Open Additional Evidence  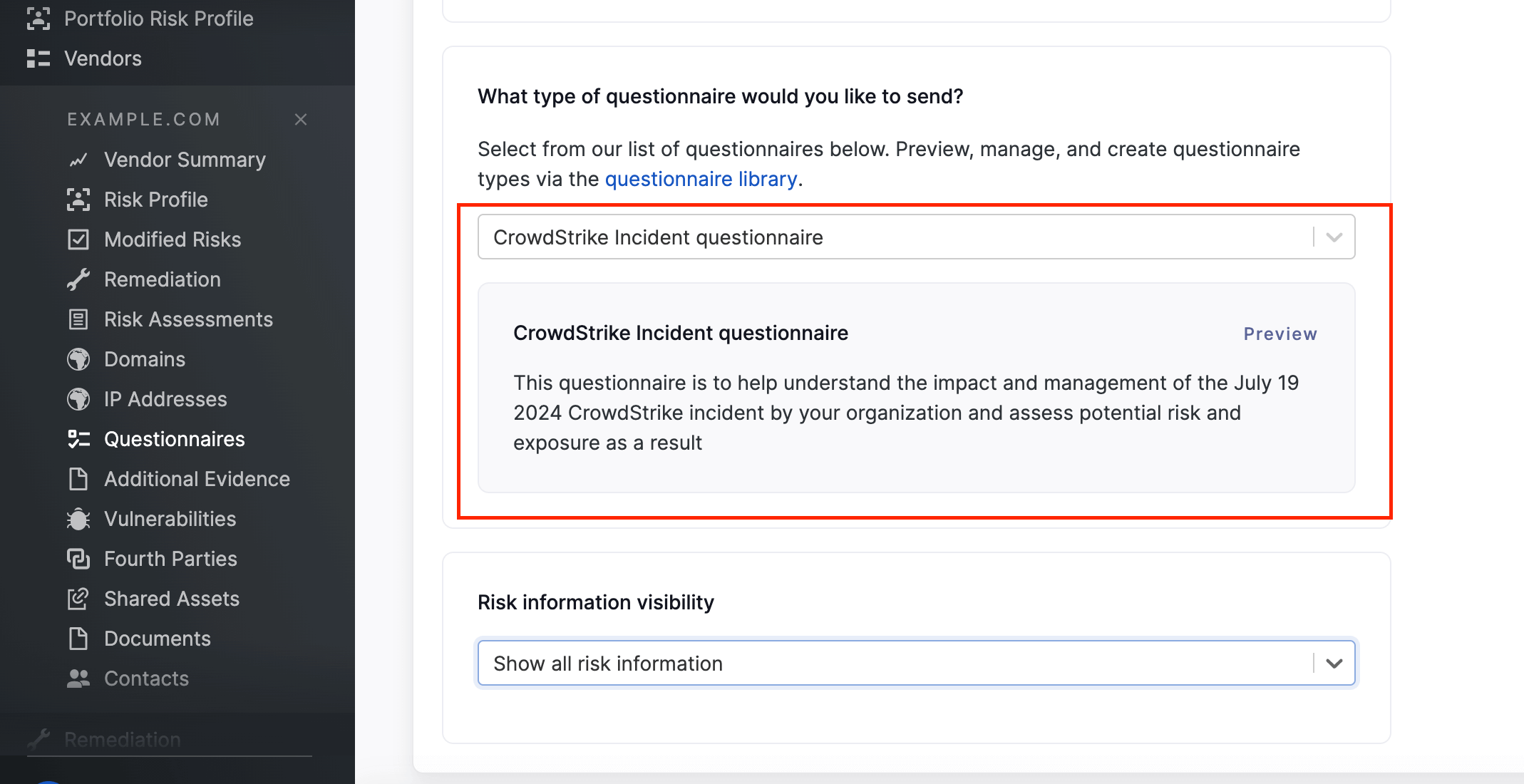197,479
